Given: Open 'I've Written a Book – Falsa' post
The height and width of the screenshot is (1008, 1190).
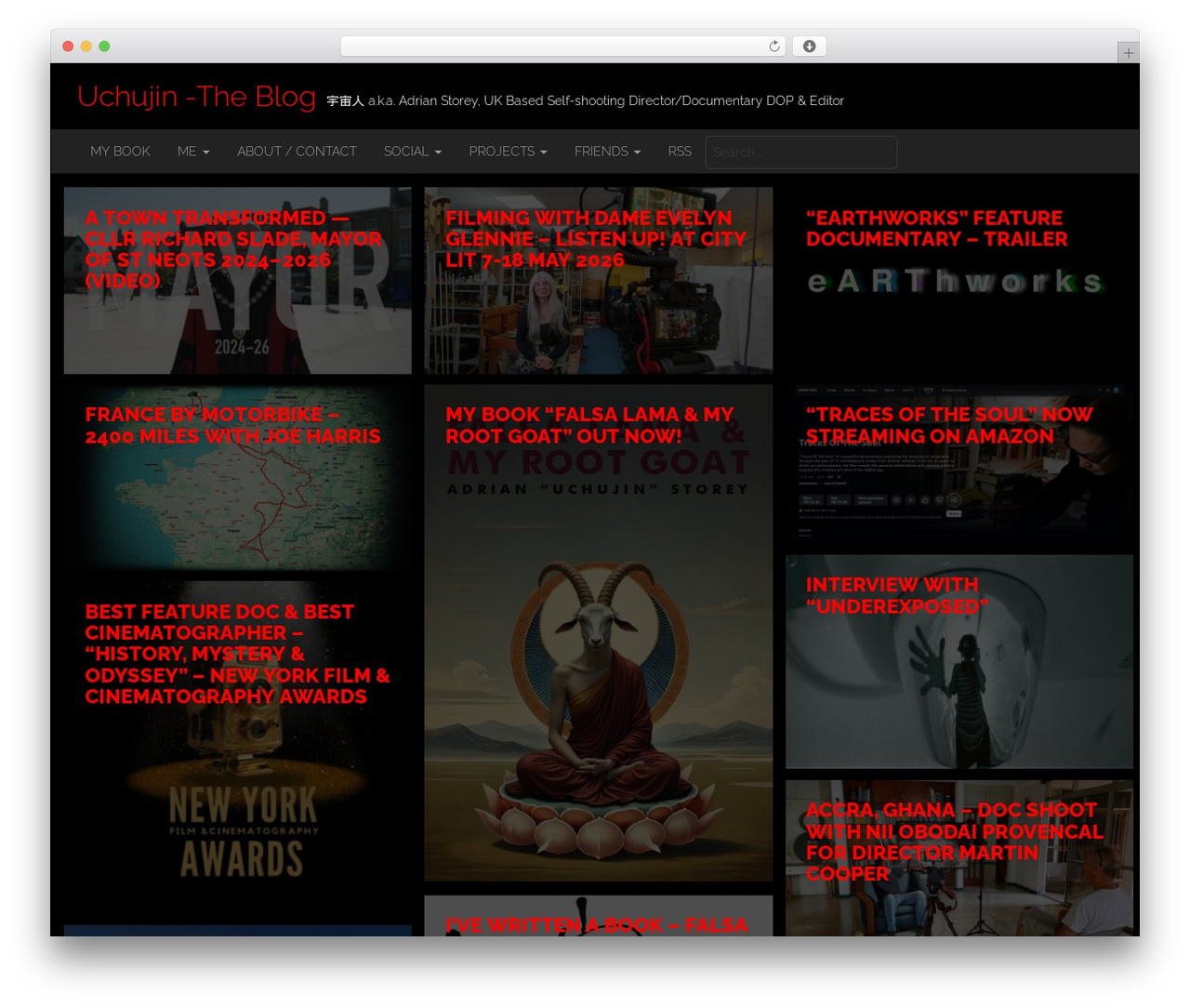Looking at the screenshot, I should tap(596, 925).
